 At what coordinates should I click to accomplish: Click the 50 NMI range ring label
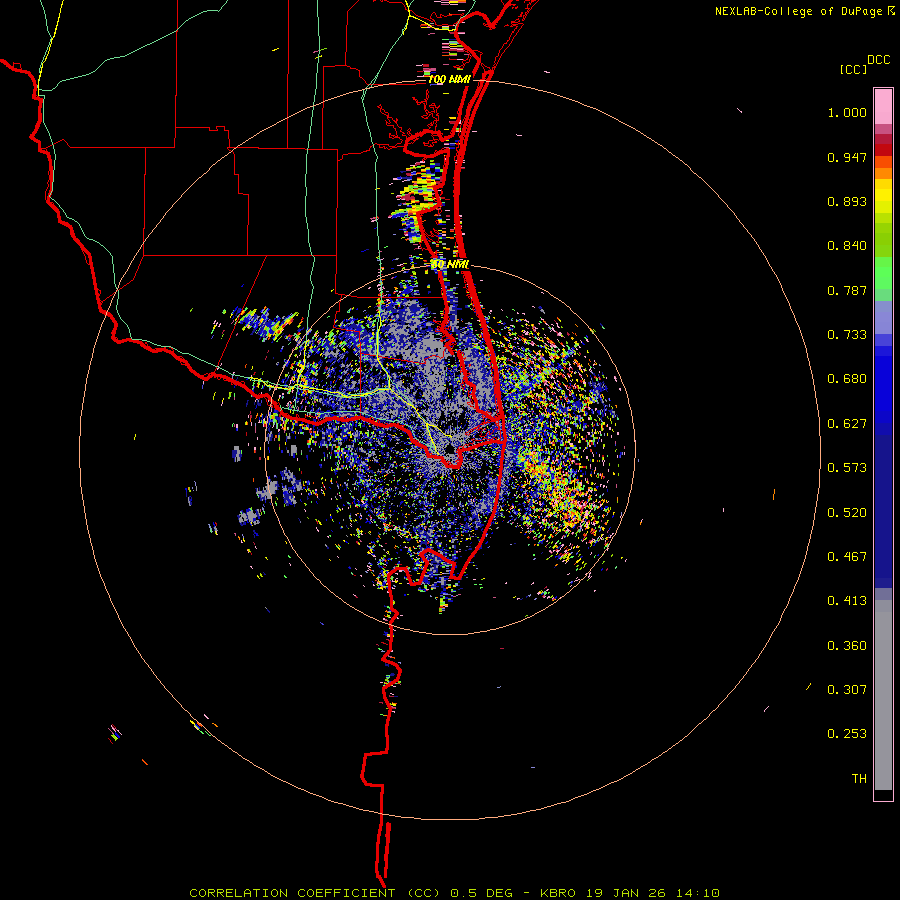click(450, 265)
